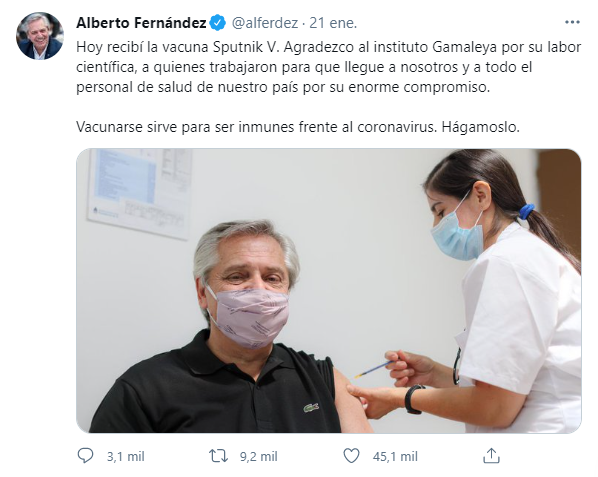Click the tweet text about Sputnik V
Screen dimensions: 598x477
click(329, 67)
